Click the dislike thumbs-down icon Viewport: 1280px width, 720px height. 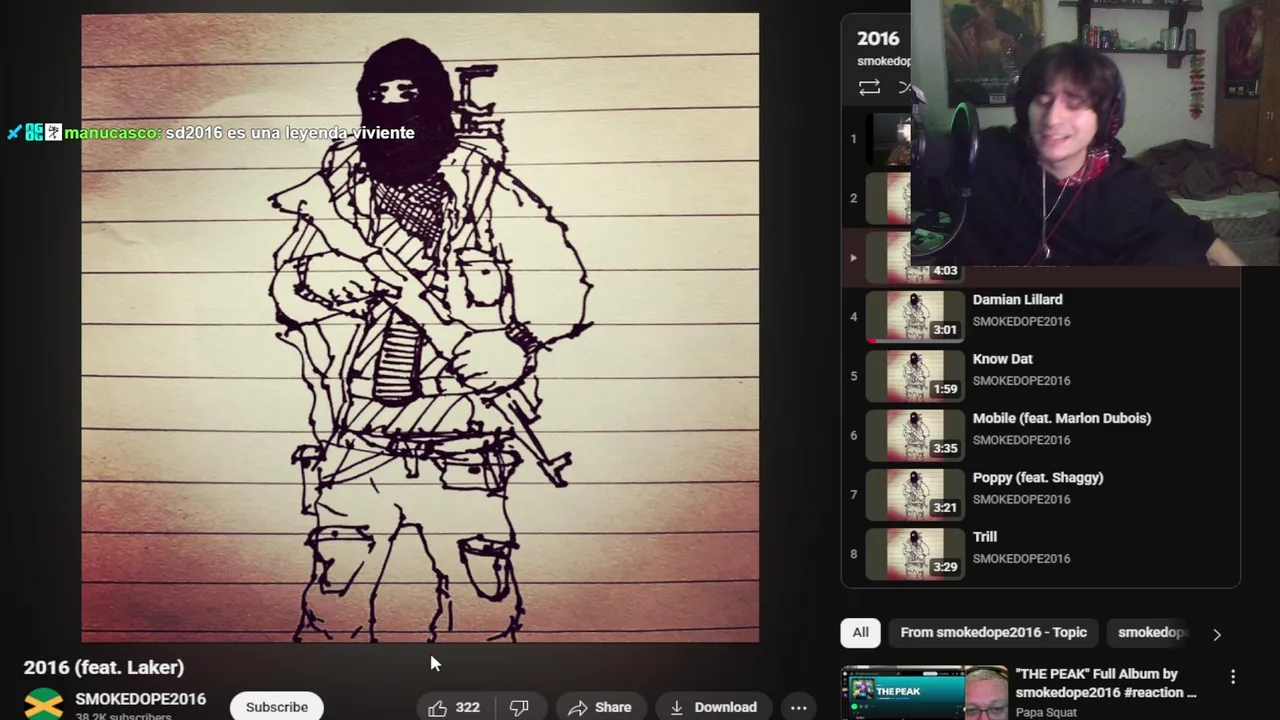pyautogui.click(x=518, y=707)
